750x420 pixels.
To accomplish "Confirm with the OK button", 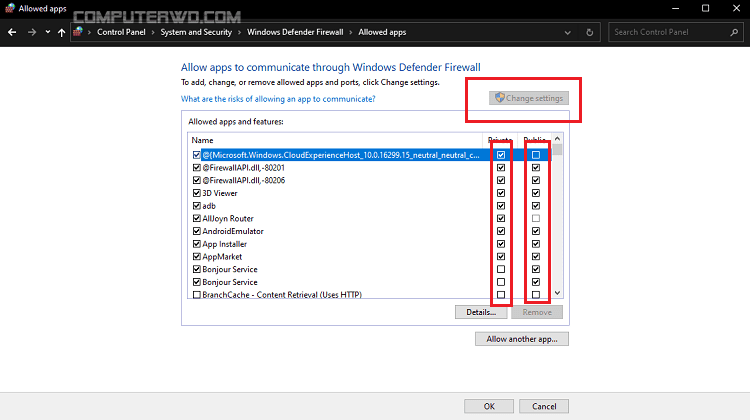I will pyautogui.click(x=489, y=407).
